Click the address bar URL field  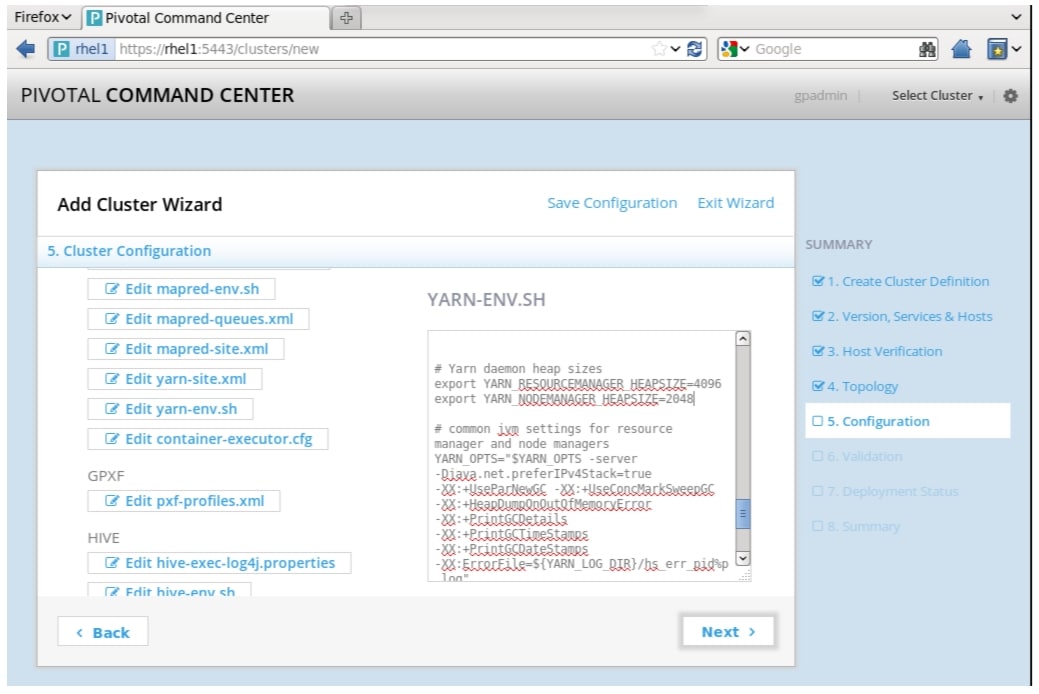click(383, 49)
